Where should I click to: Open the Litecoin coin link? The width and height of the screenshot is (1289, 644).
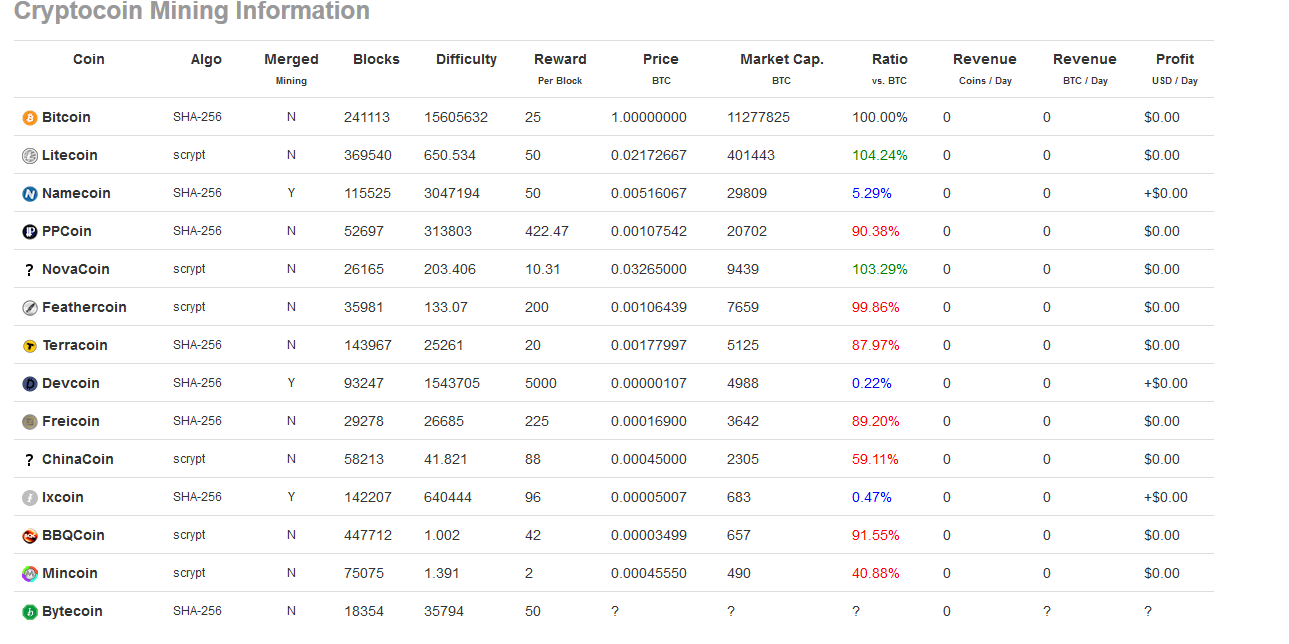[70, 155]
